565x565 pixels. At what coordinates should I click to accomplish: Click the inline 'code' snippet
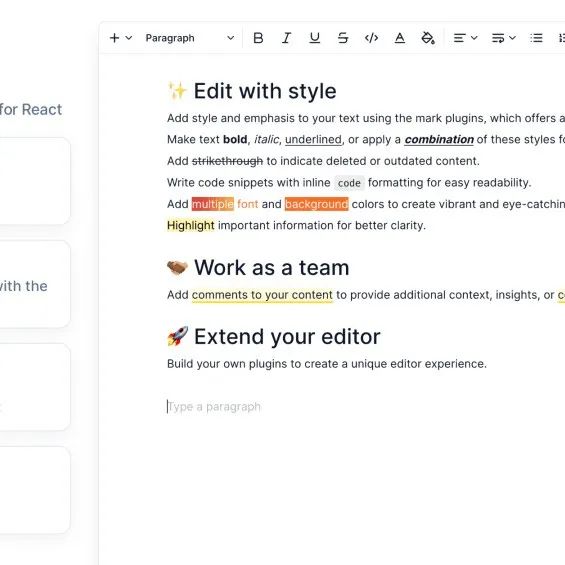point(349,183)
